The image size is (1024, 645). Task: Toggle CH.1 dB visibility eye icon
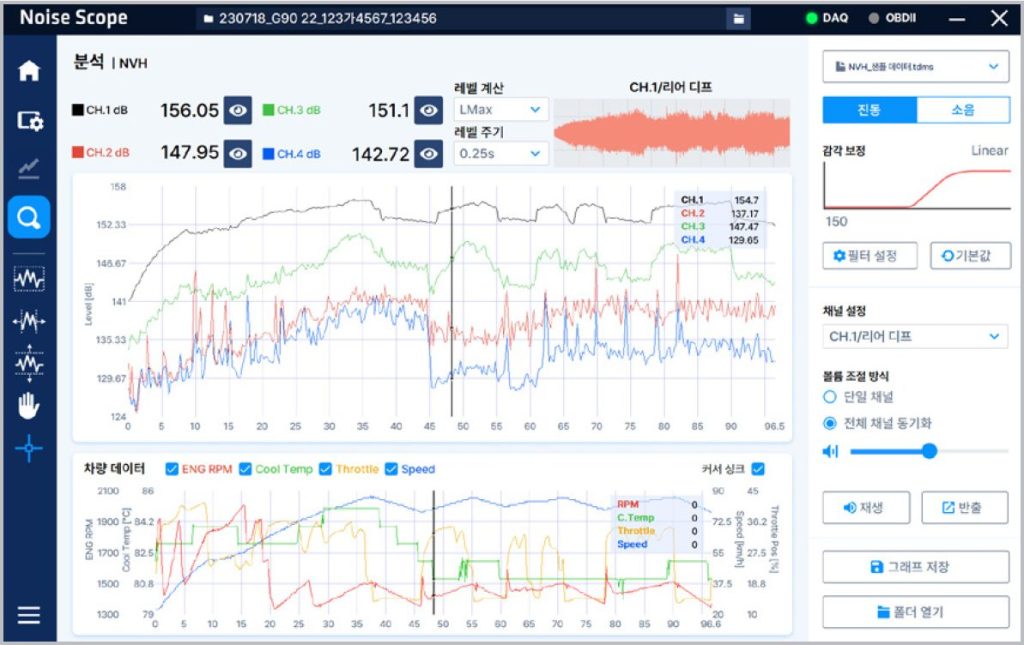coord(237,111)
